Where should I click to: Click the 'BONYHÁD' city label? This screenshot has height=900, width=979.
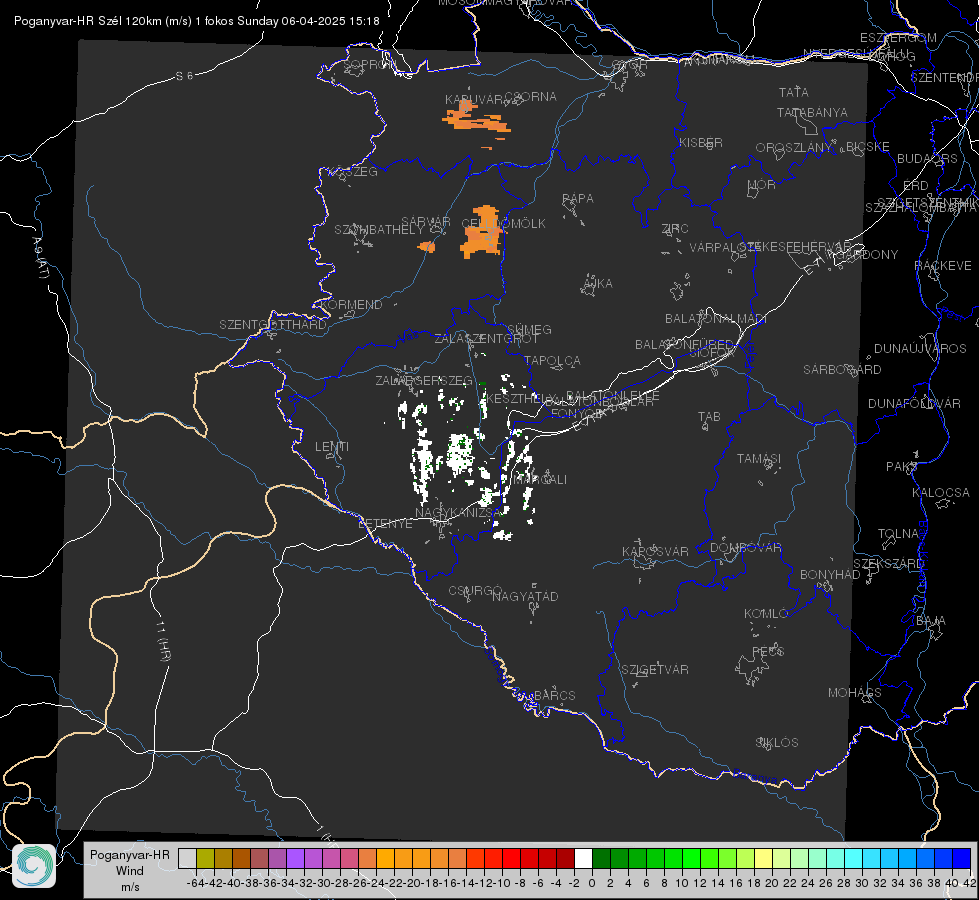tap(830, 575)
